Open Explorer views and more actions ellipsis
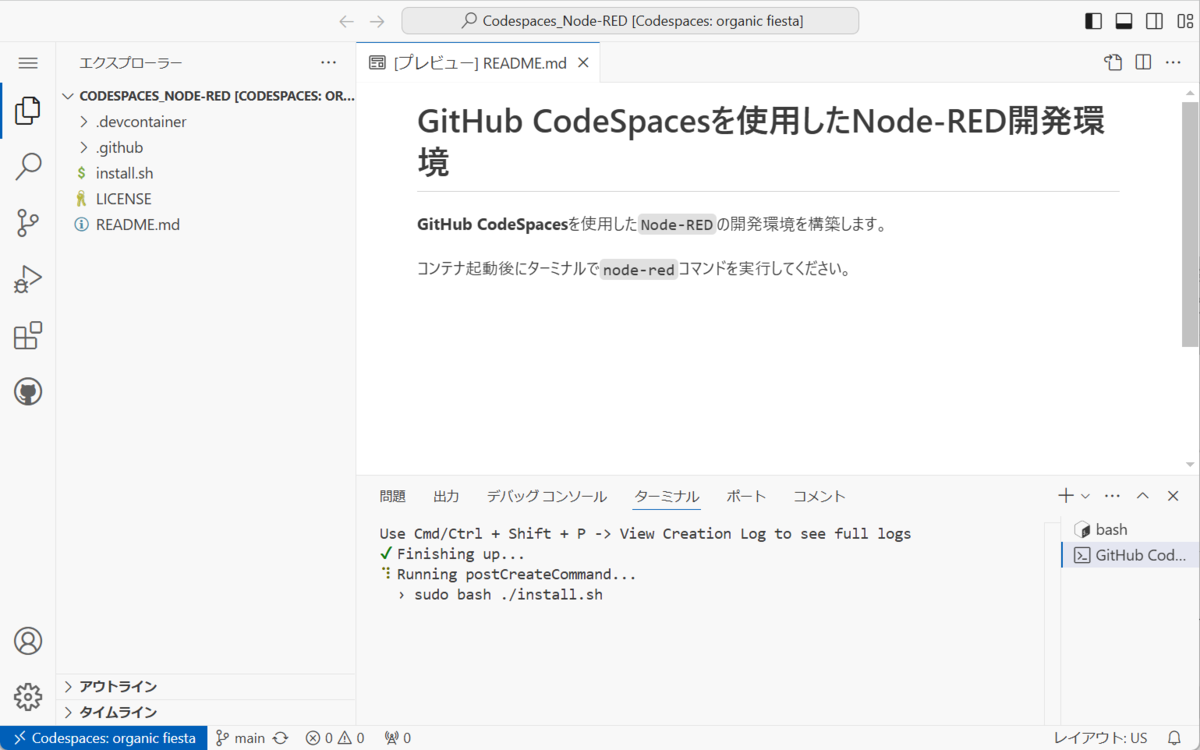 click(328, 63)
